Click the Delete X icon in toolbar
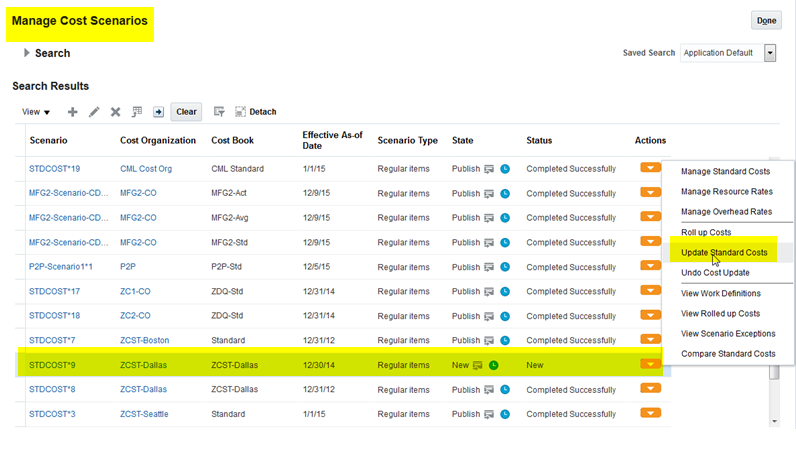796x450 pixels. point(116,112)
